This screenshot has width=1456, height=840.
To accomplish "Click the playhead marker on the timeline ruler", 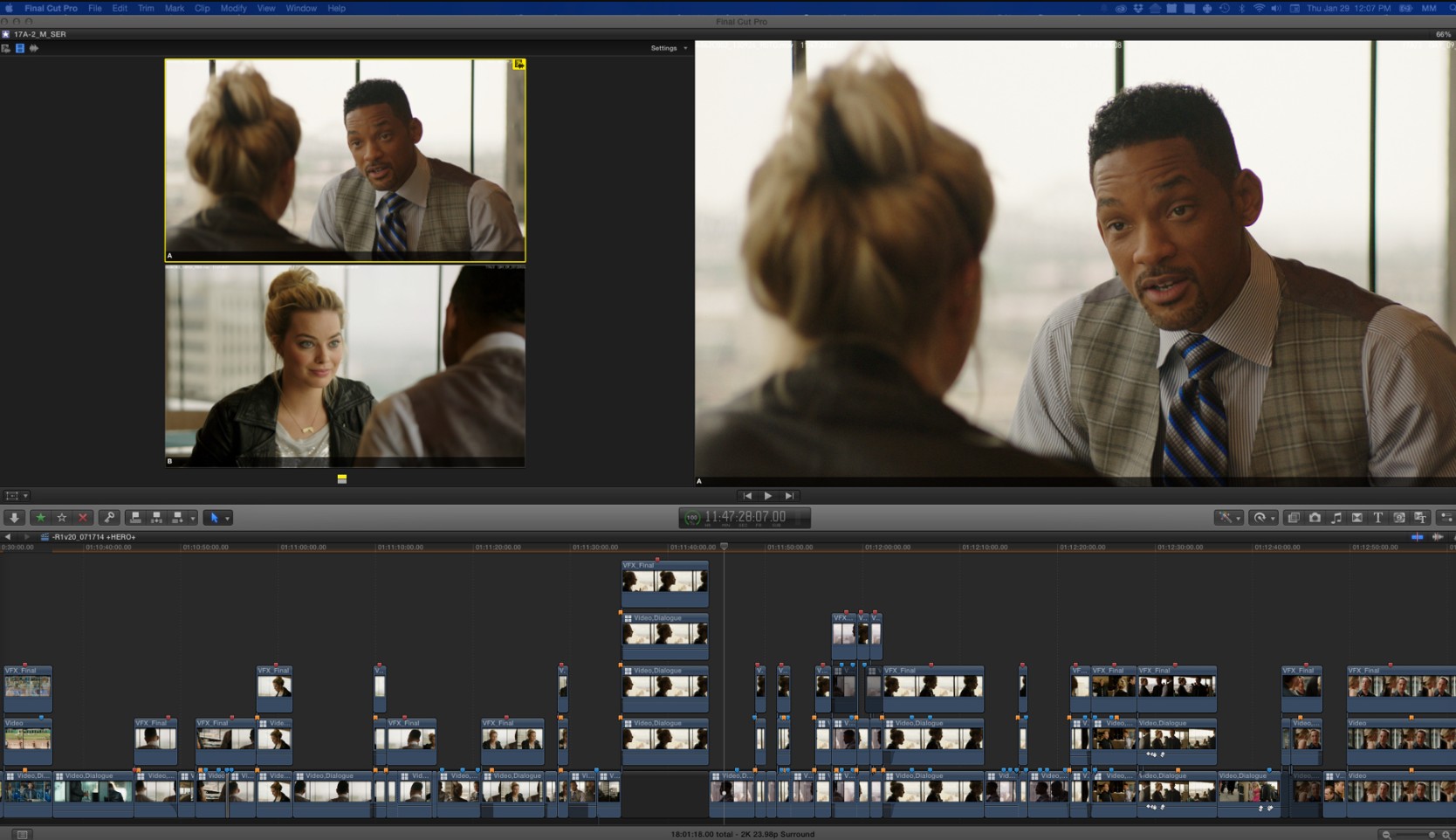I will [x=724, y=547].
